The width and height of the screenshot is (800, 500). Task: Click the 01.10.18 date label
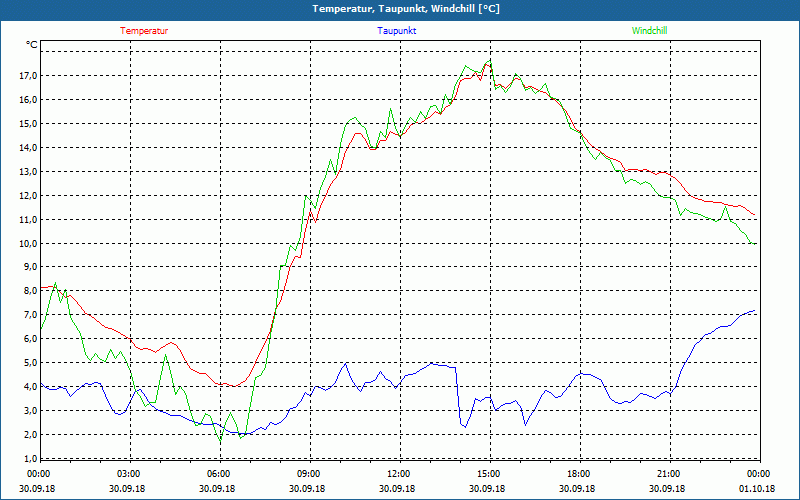(x=757, y=488)
